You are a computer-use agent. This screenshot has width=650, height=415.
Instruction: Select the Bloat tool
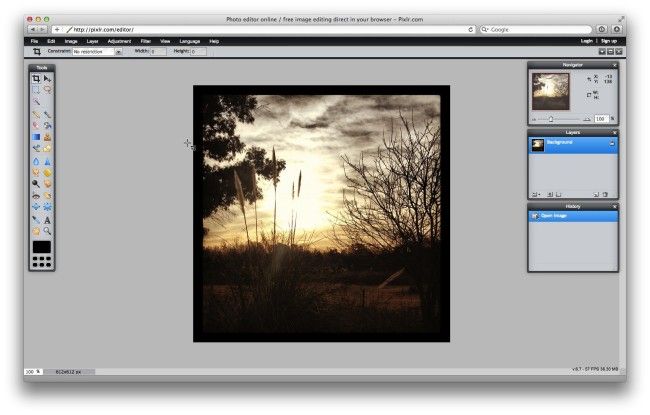coord(36,206)
